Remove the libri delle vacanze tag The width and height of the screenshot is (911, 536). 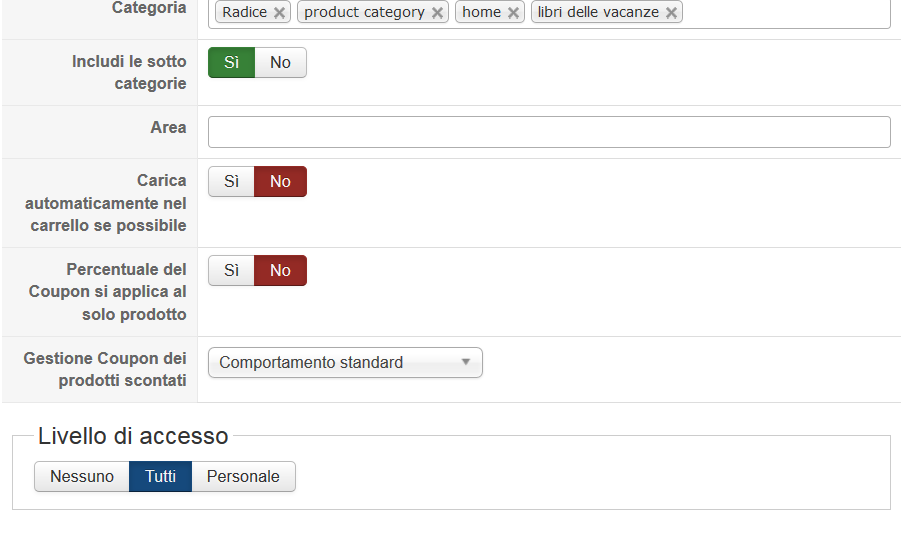(672, 13)
